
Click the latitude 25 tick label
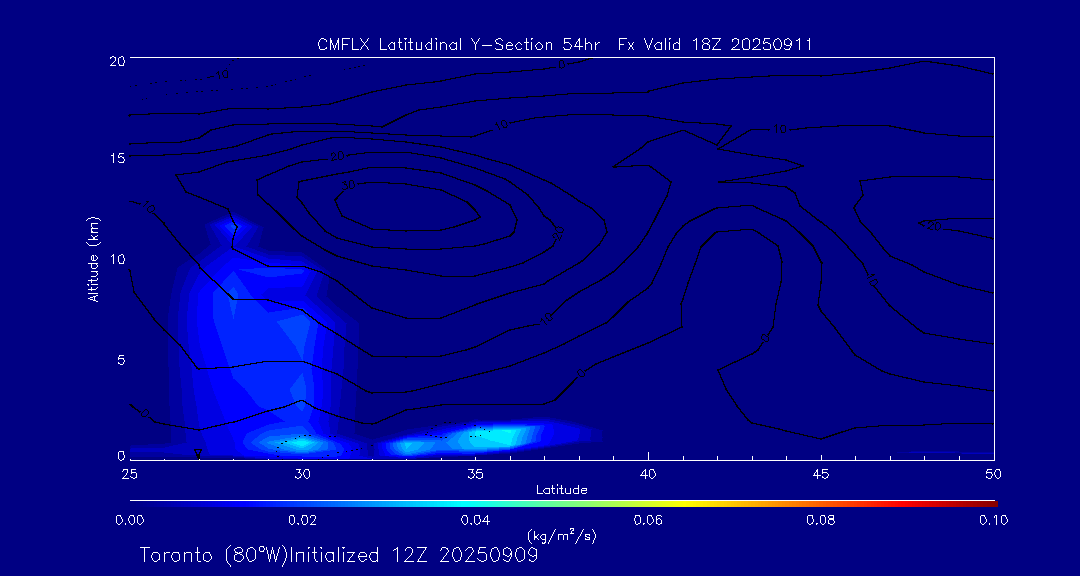pos(129,472)
